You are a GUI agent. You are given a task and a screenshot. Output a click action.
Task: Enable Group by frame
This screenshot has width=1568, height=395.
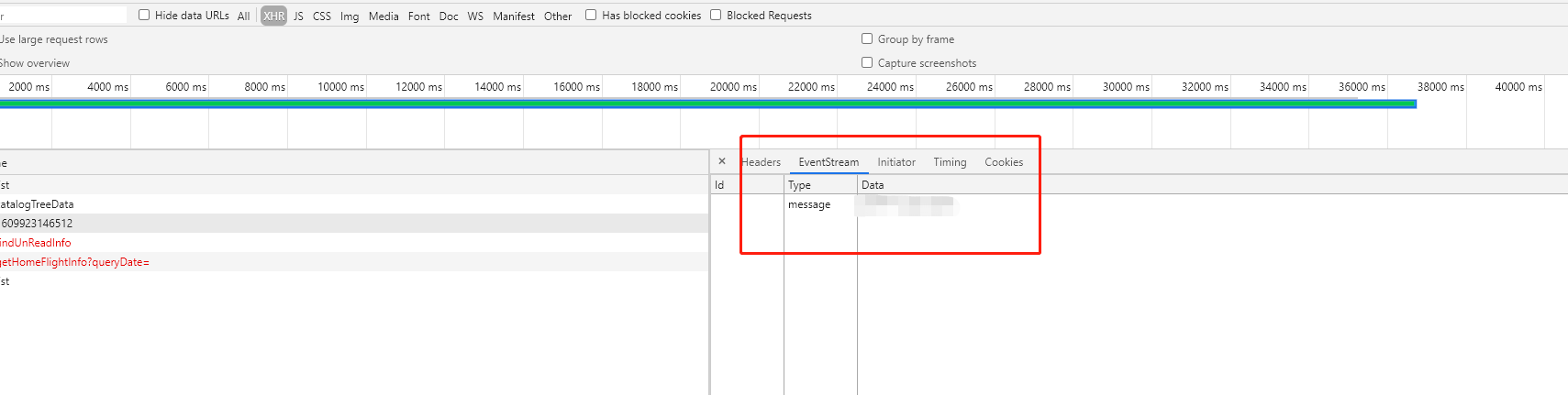pos(867,38)
